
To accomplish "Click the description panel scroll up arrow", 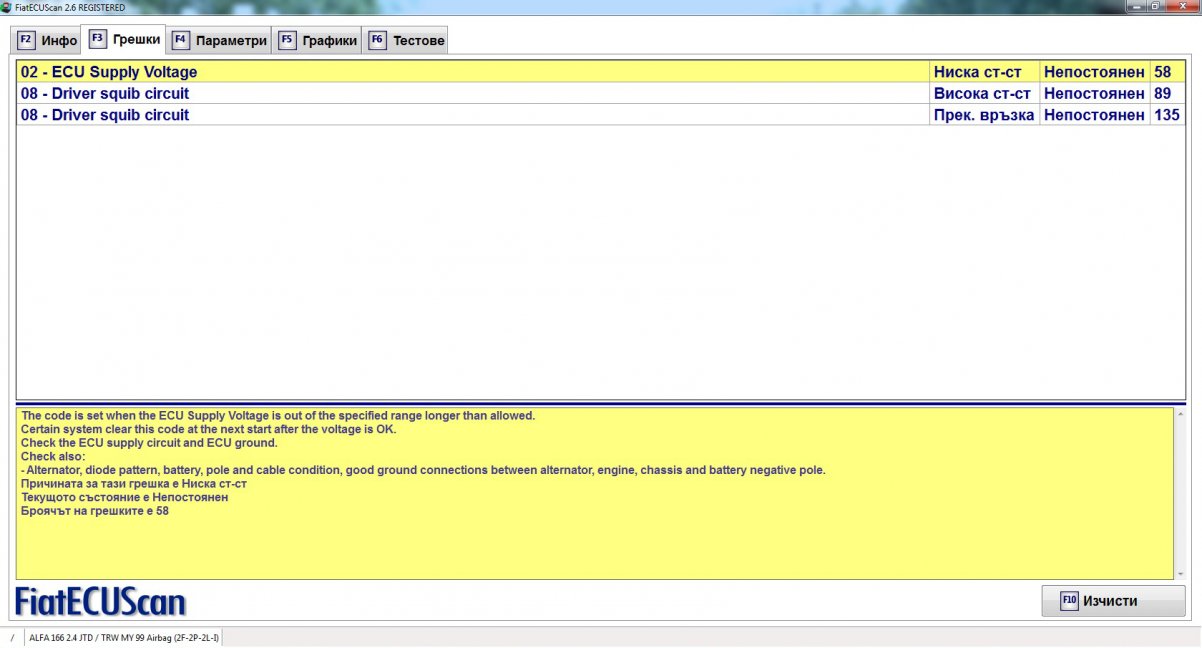I will [x=1180, y=414].
